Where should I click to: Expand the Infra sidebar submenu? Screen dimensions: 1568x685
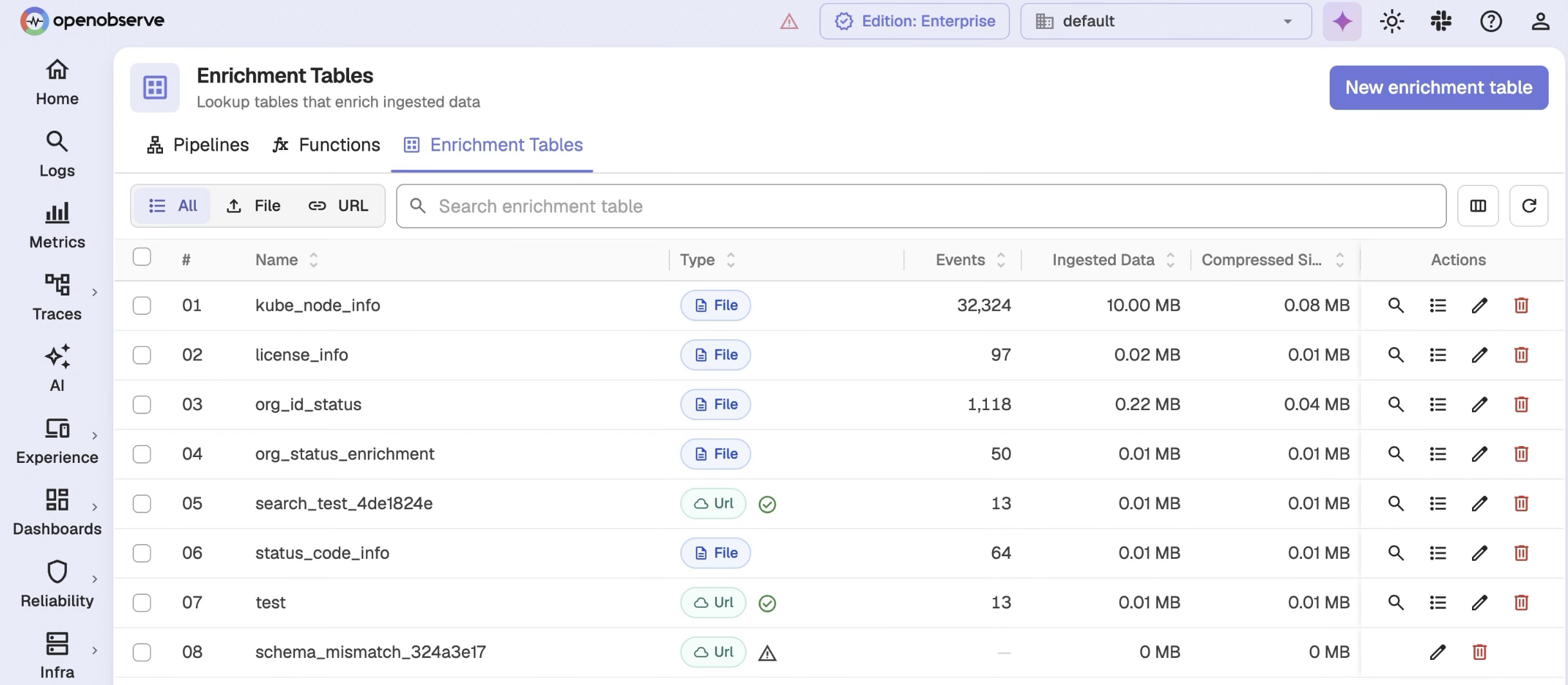point(95,650)
